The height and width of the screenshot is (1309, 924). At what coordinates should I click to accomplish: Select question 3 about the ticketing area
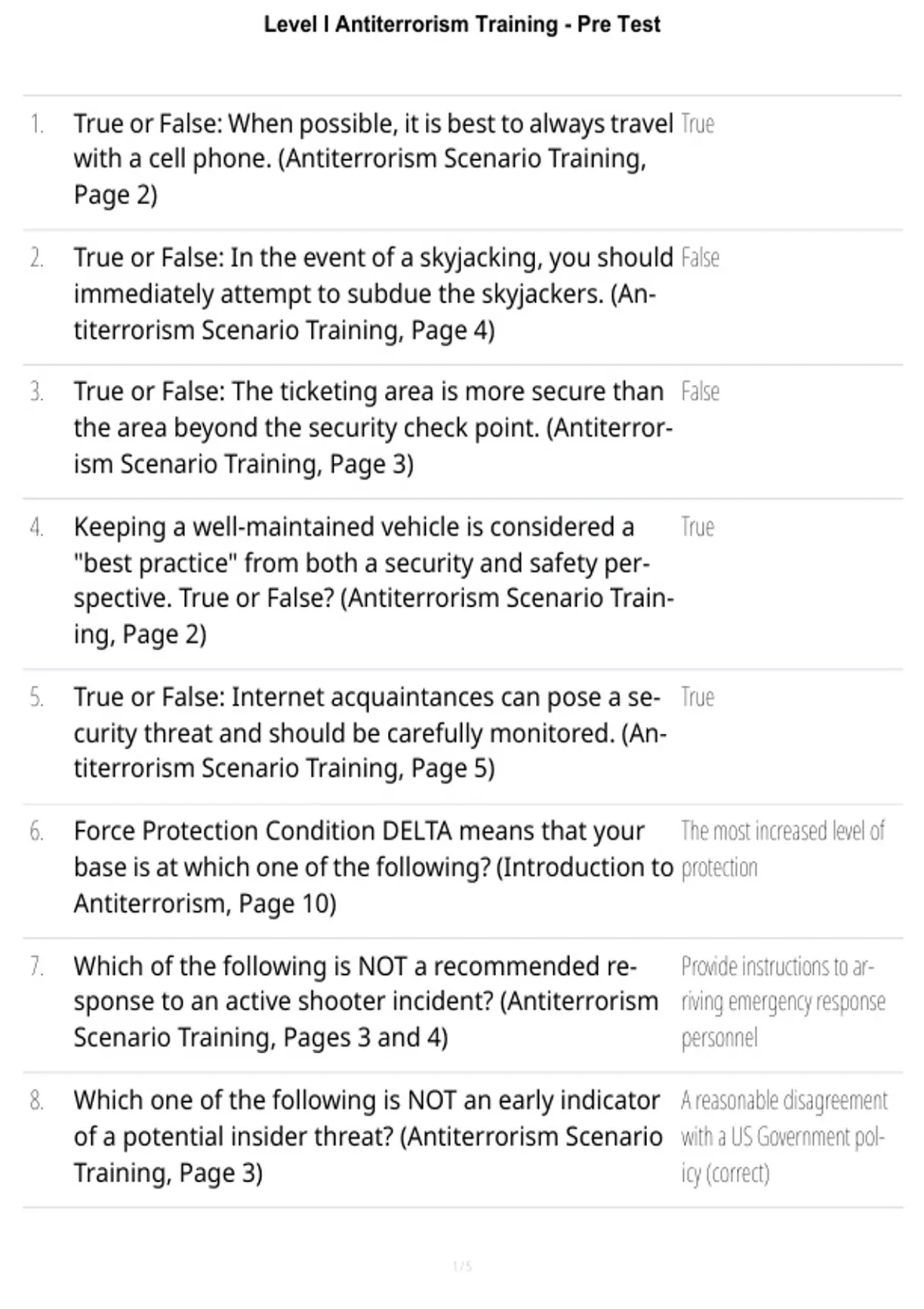click(x=373, y=427)
